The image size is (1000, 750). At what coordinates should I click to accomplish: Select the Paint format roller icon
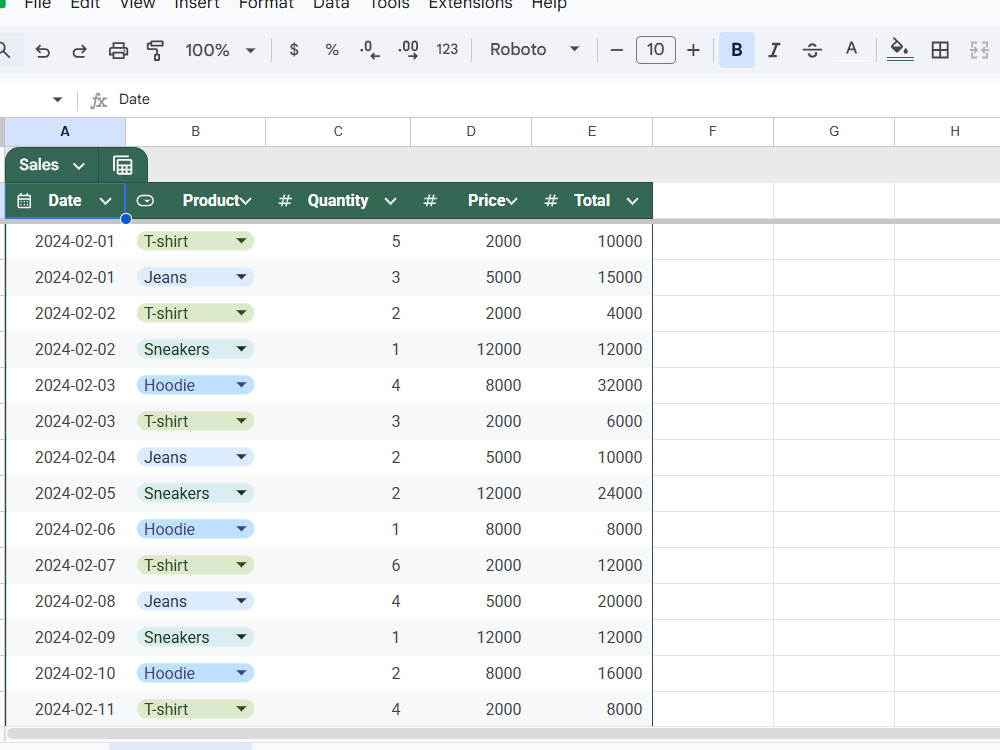[155, 50]
